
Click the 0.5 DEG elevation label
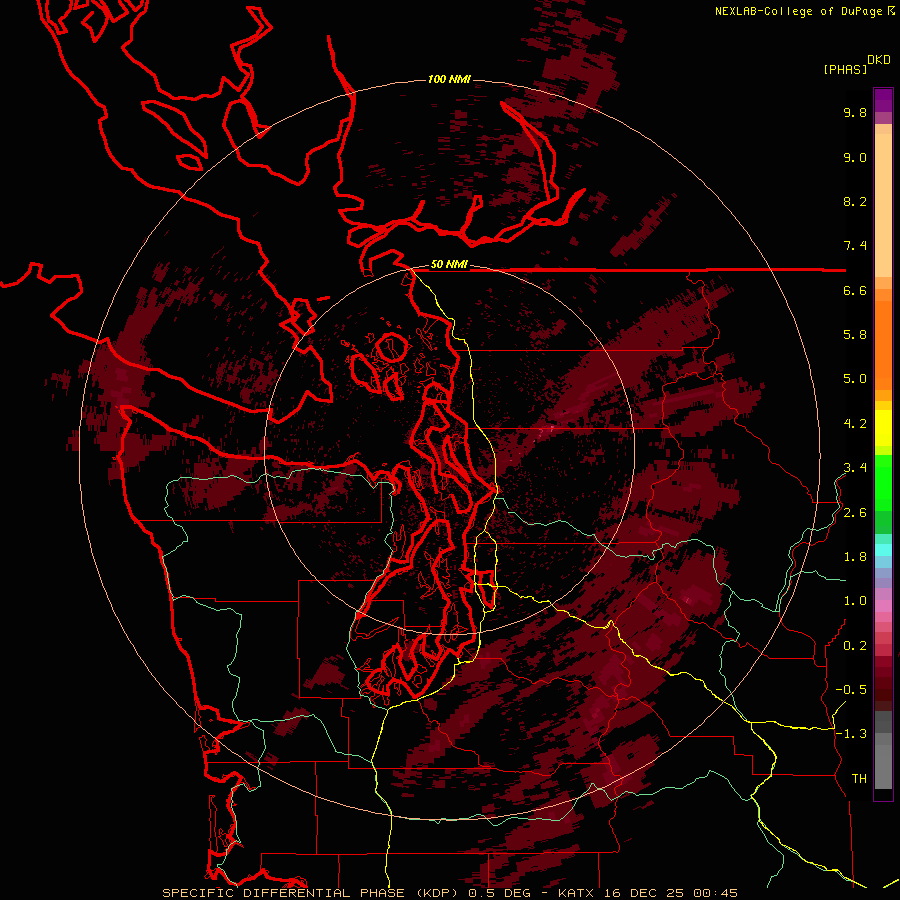point(501,893)
